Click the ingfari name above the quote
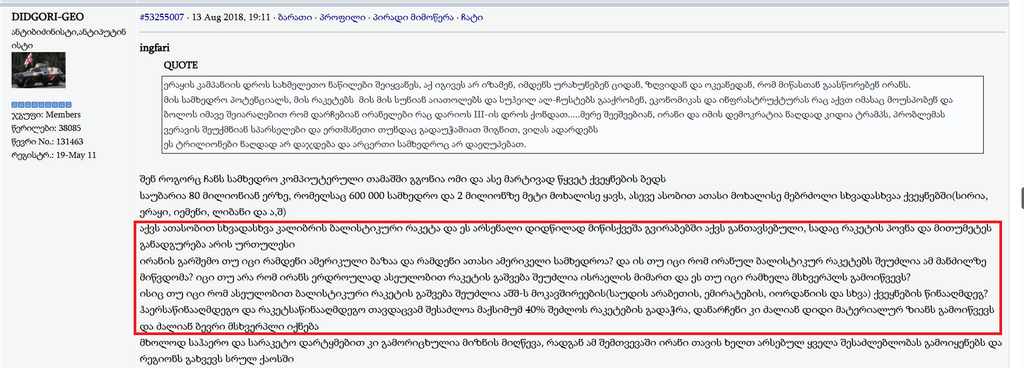The height and width of the screenshot is (368, 1024). [155, 48]
